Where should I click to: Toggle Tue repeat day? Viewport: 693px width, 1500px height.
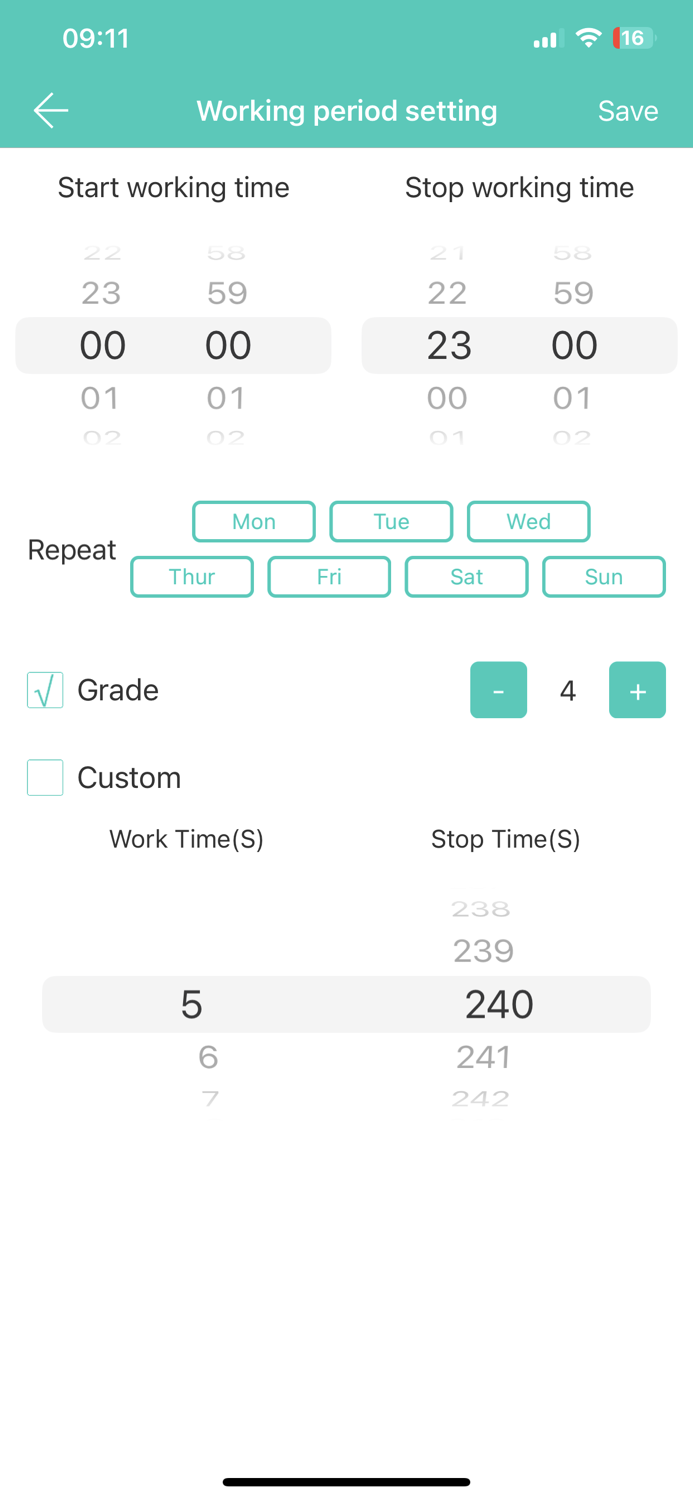391,521
